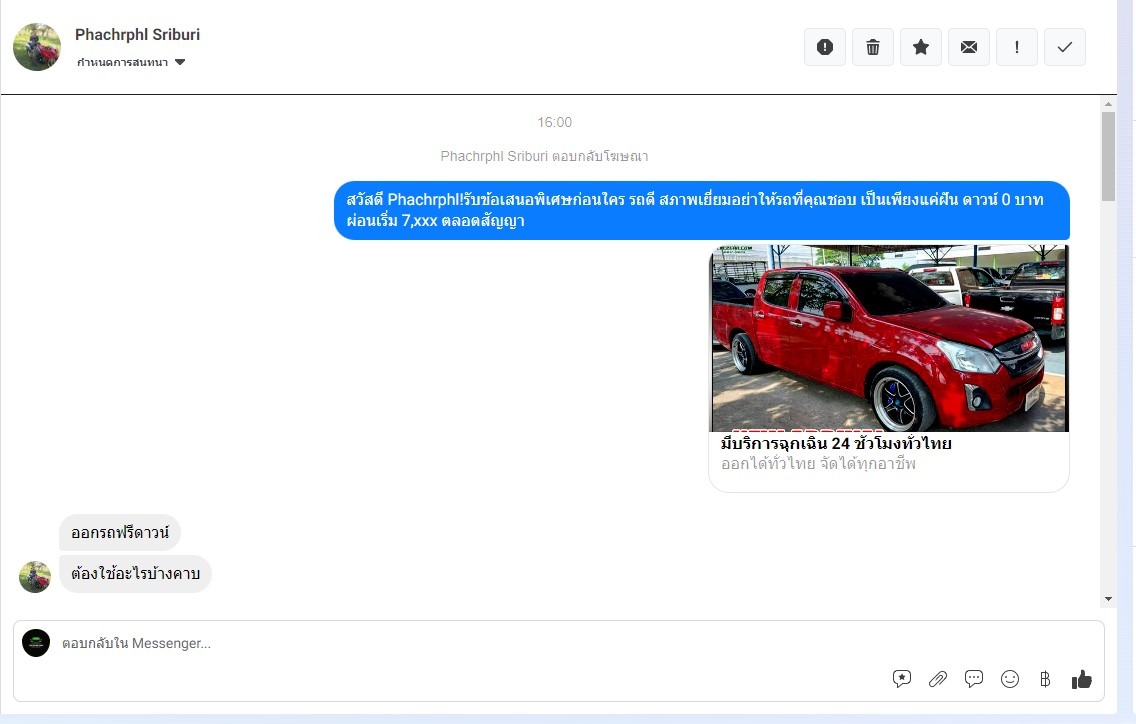The width and height of the screenshot is (1136, 724).
Task: Click the Phachrphl Sriburi contact name
Action: click(x=137, y=34)
